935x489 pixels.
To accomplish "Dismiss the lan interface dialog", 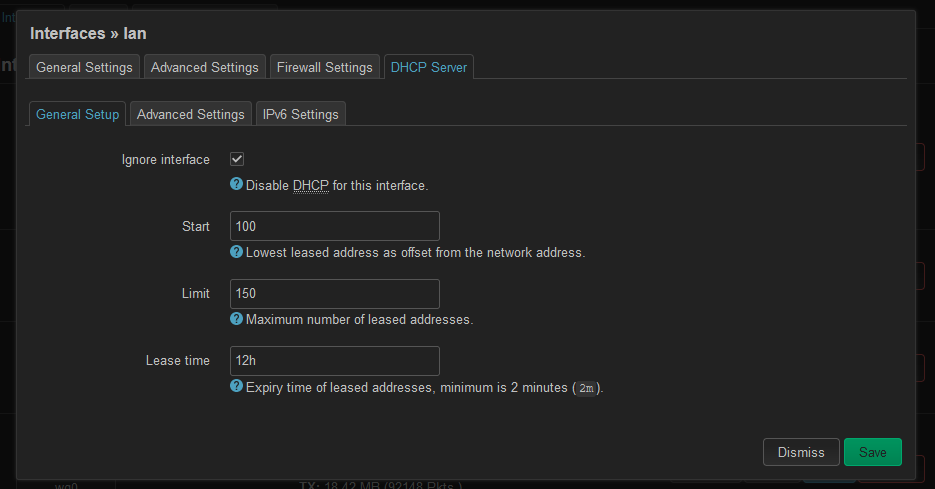I will coord(801,452).
